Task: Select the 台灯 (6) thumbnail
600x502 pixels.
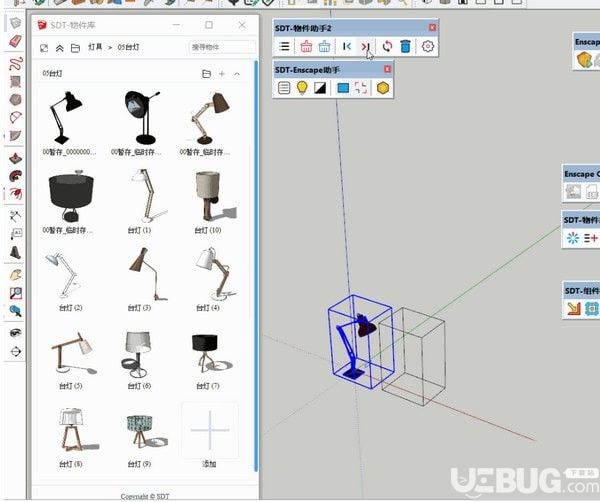Action: [136, 354]
